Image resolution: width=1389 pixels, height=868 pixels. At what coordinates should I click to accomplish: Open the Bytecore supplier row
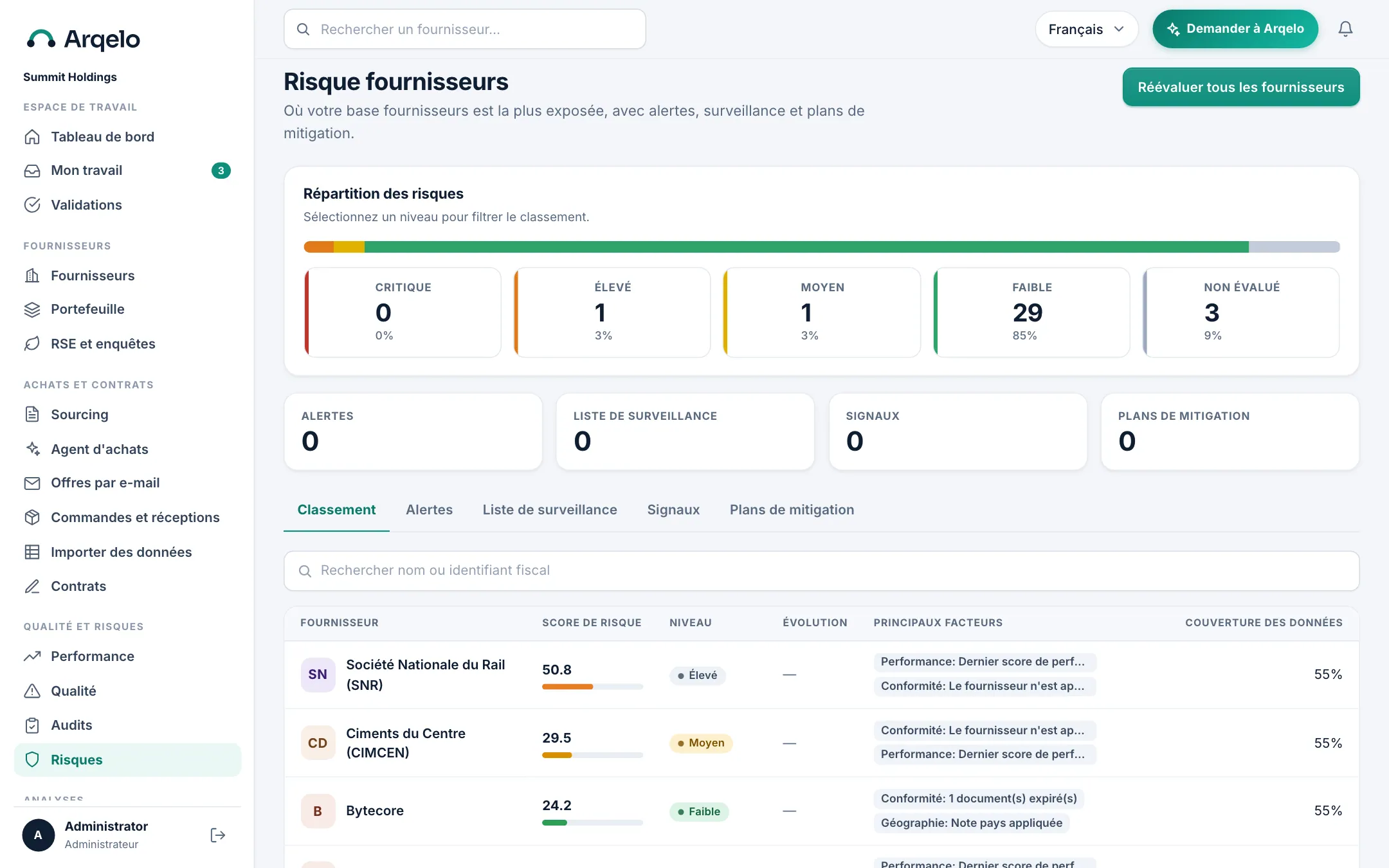tap(821, 811)
